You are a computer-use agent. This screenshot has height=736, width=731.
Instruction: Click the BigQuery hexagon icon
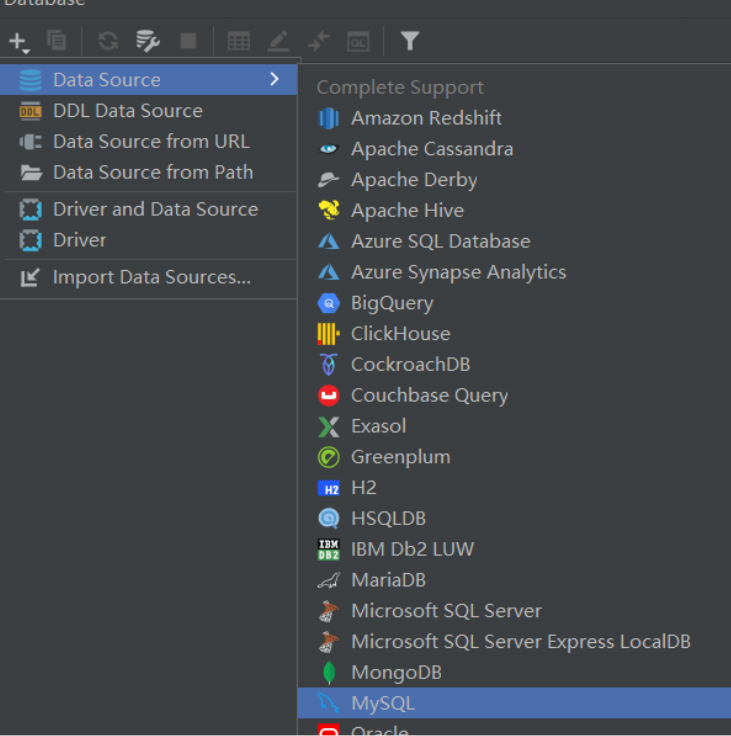(x=329, y=303)
